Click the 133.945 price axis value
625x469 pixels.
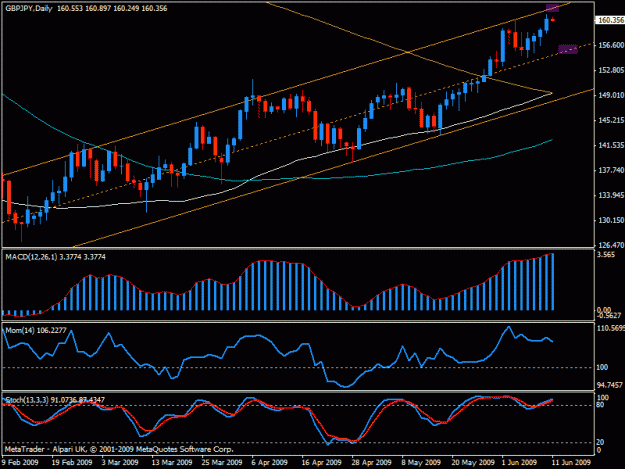[611, 195]
